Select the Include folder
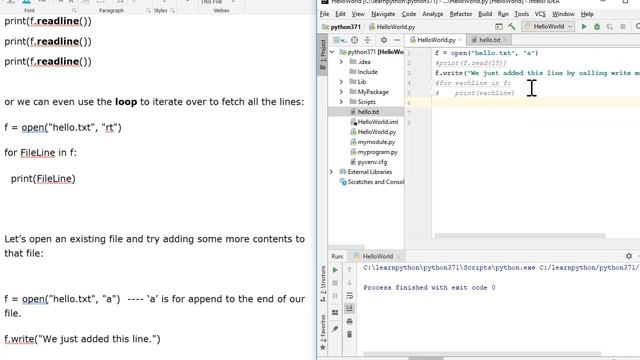Image resolution: width=640 pixels, height=360 pixels. pos(367,72)
